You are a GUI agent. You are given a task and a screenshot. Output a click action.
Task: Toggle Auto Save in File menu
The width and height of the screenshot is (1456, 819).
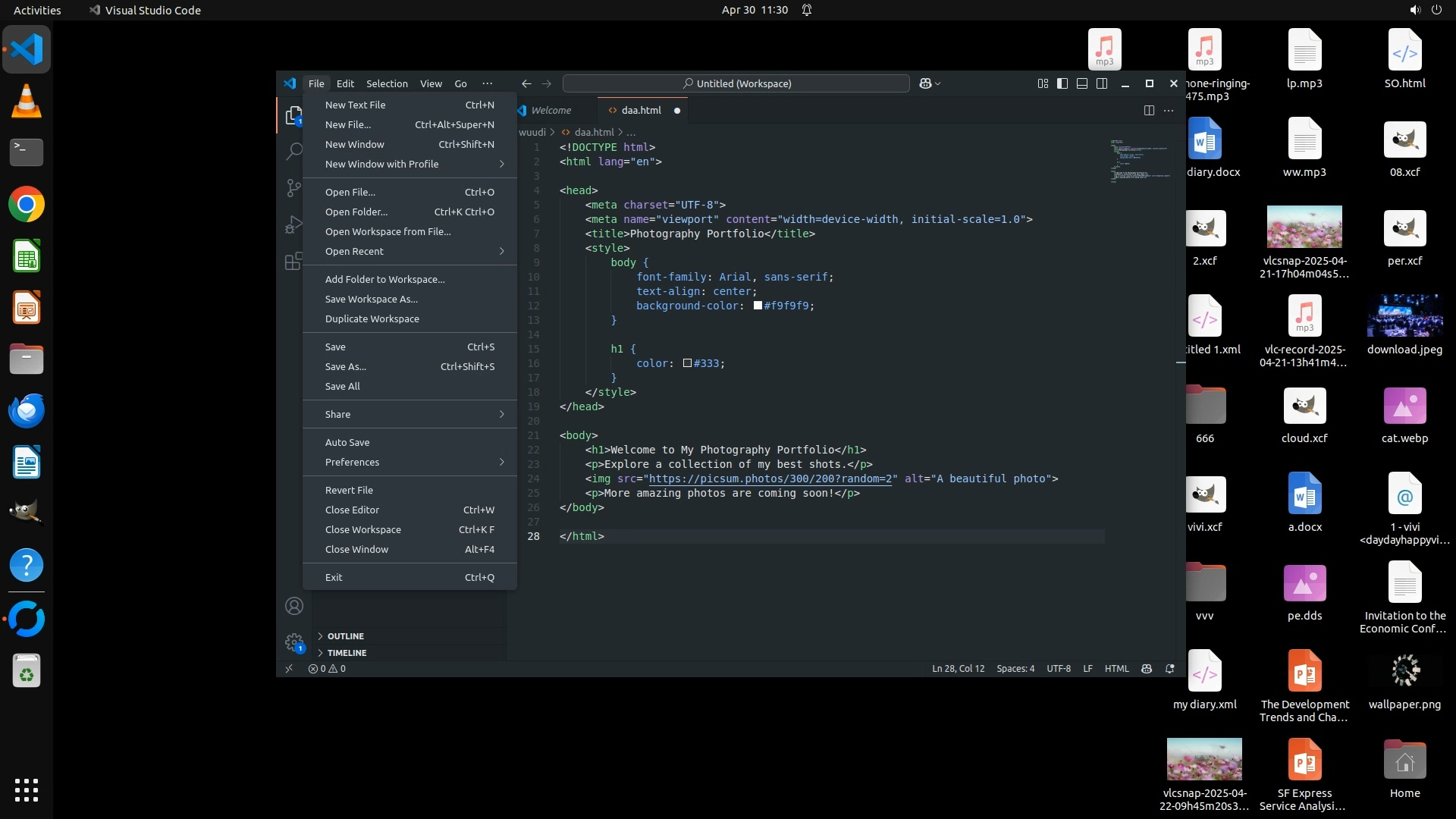[347, 442]
